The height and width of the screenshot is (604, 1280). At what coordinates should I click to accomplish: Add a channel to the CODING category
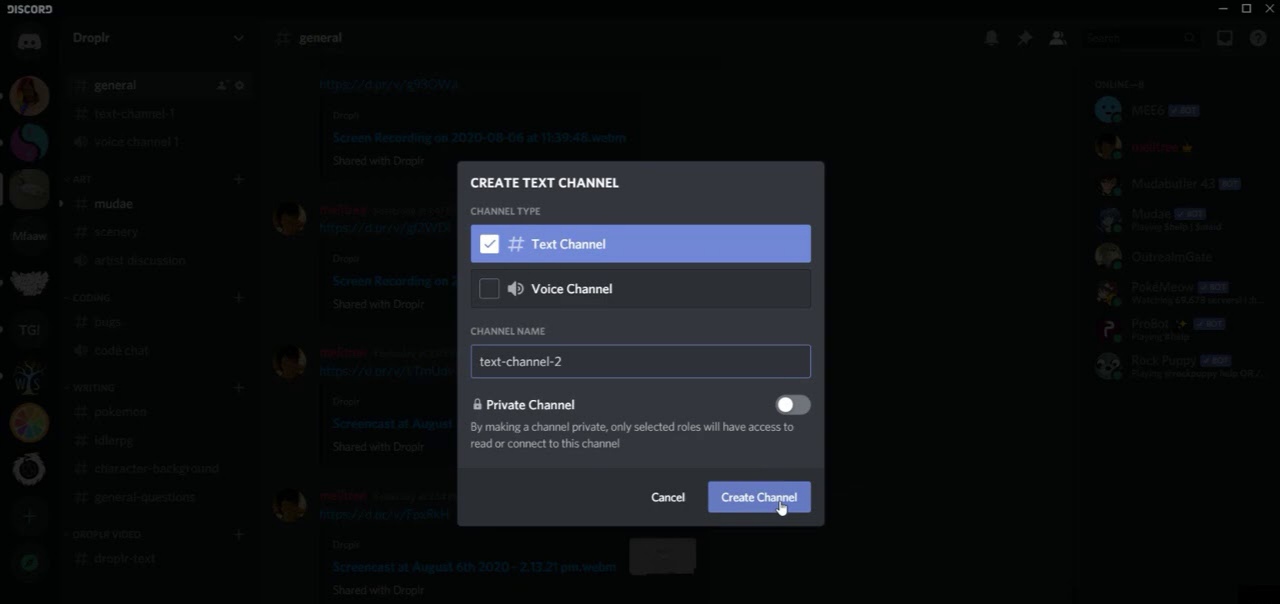239,298
